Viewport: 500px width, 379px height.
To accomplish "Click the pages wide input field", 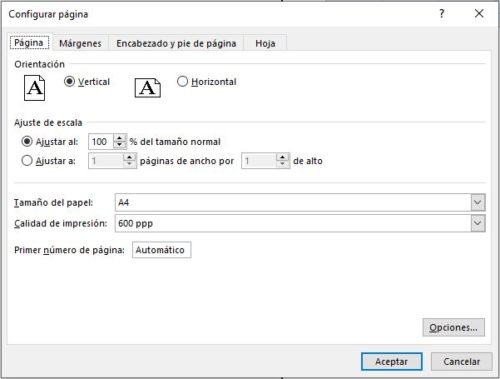I will (x=106, y=161).
